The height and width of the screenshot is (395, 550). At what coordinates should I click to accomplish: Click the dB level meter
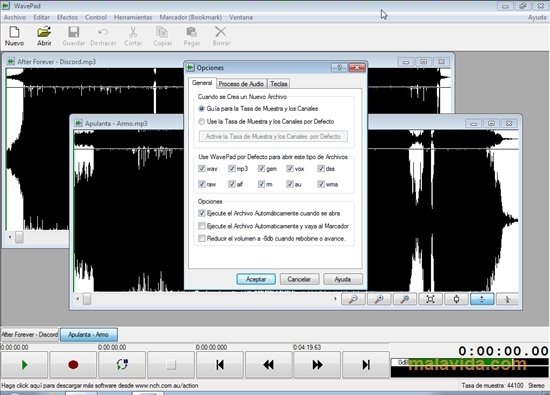click(x=469, y=367)
